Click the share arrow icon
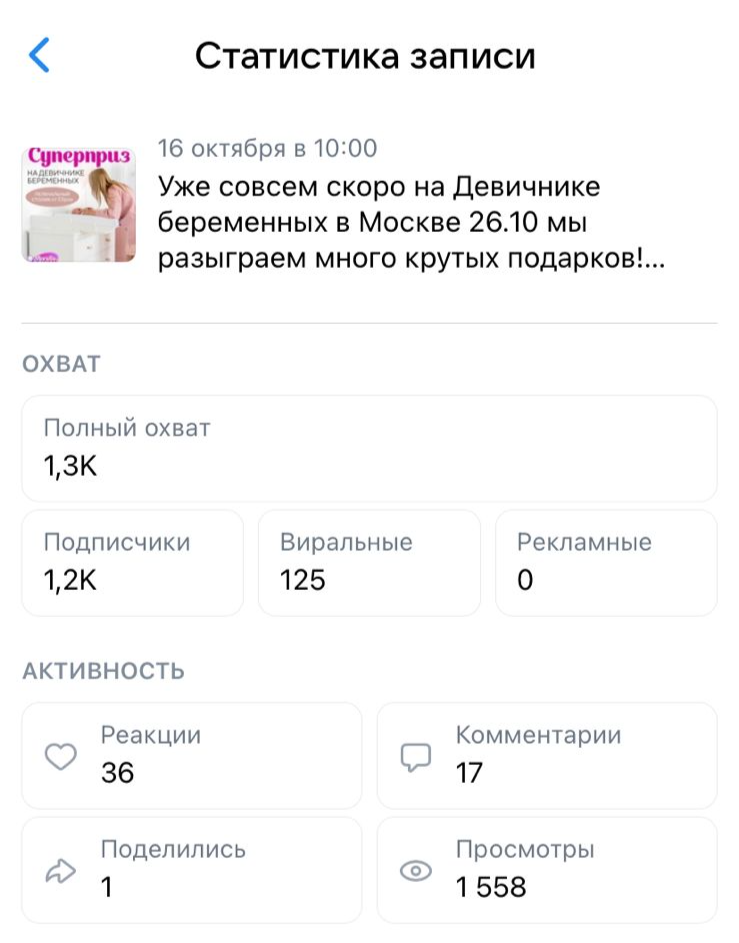This screenshot has height=943, width=739. [x=61, y=871]
